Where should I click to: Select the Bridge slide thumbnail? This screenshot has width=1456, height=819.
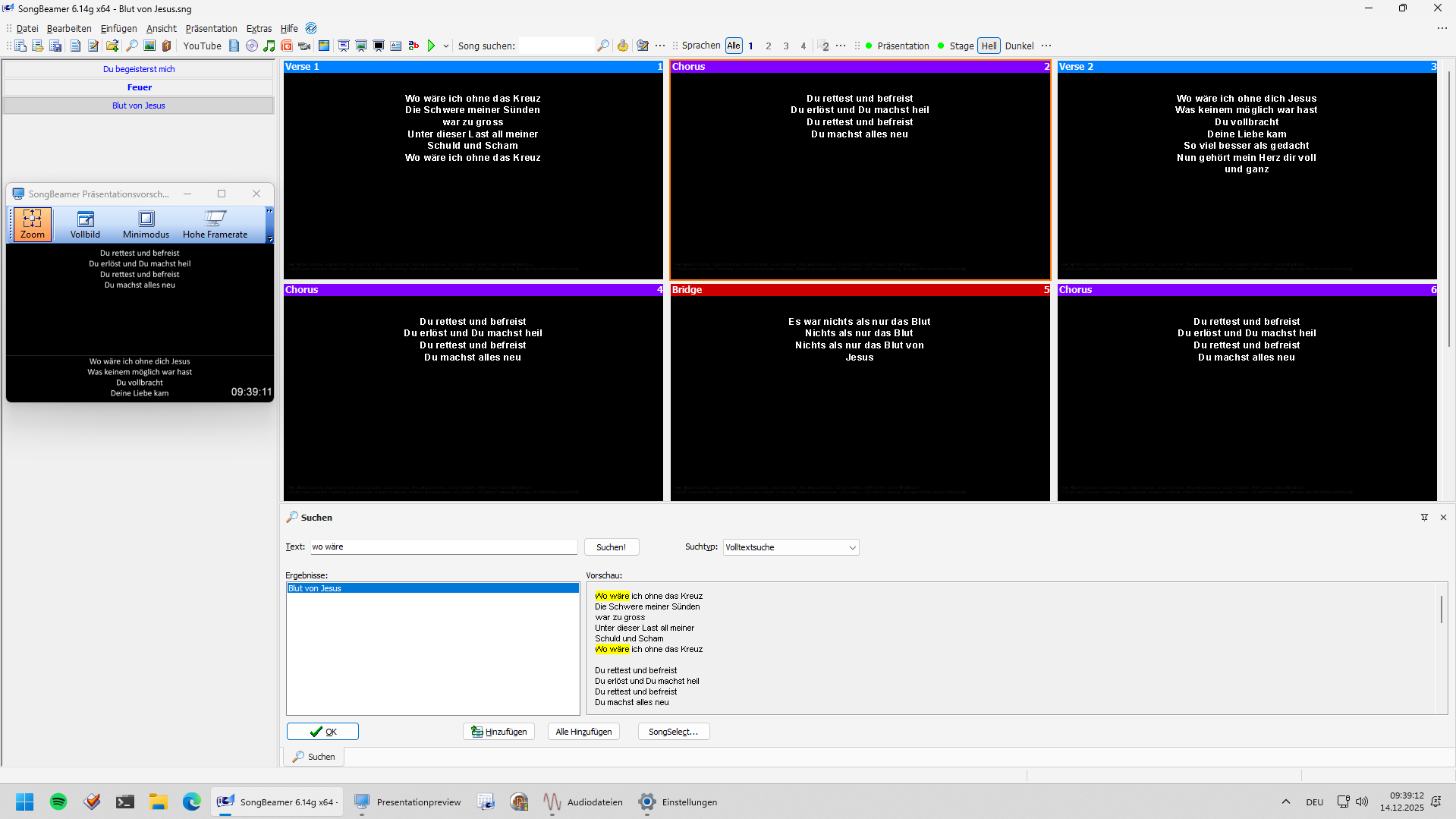click(x=860, y=392)
